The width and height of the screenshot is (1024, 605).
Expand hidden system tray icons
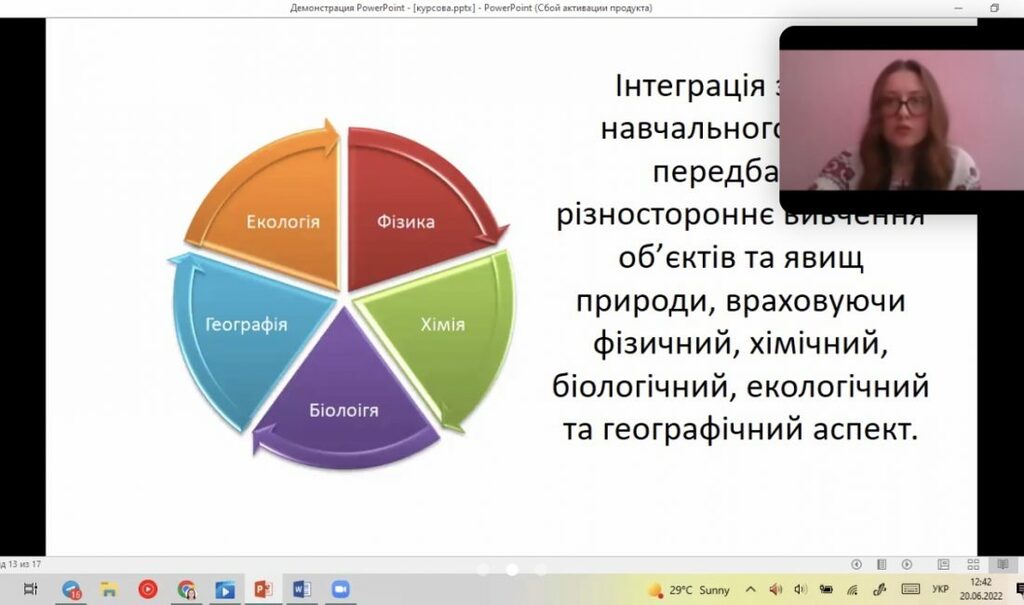tap(750, 590)
